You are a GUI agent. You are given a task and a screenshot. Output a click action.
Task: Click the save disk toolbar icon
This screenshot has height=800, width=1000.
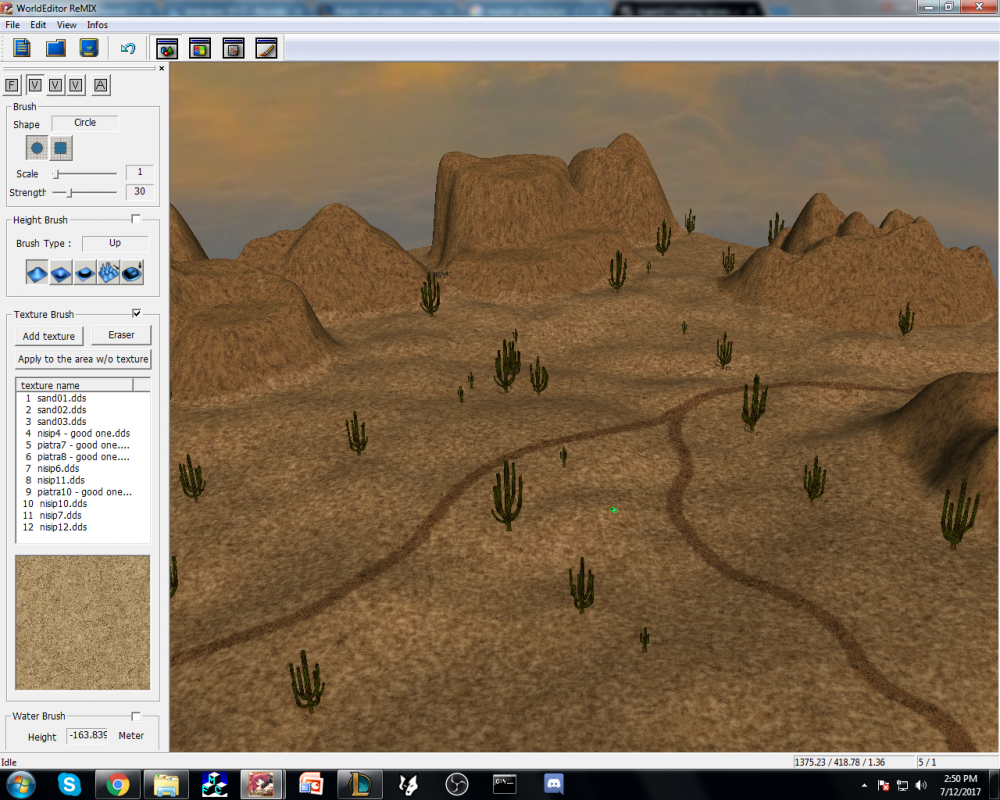click(x=89, y=48)
